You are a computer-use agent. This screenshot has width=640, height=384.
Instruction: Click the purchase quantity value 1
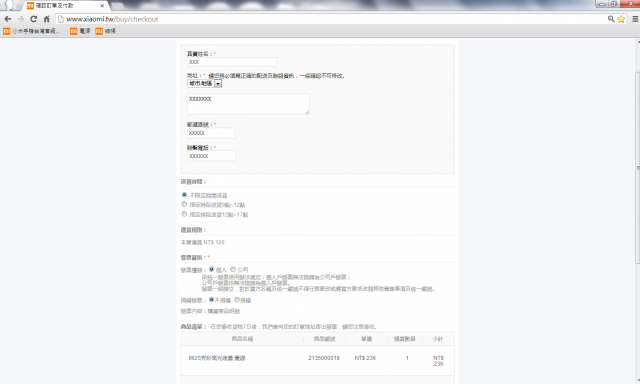(407, 358)
